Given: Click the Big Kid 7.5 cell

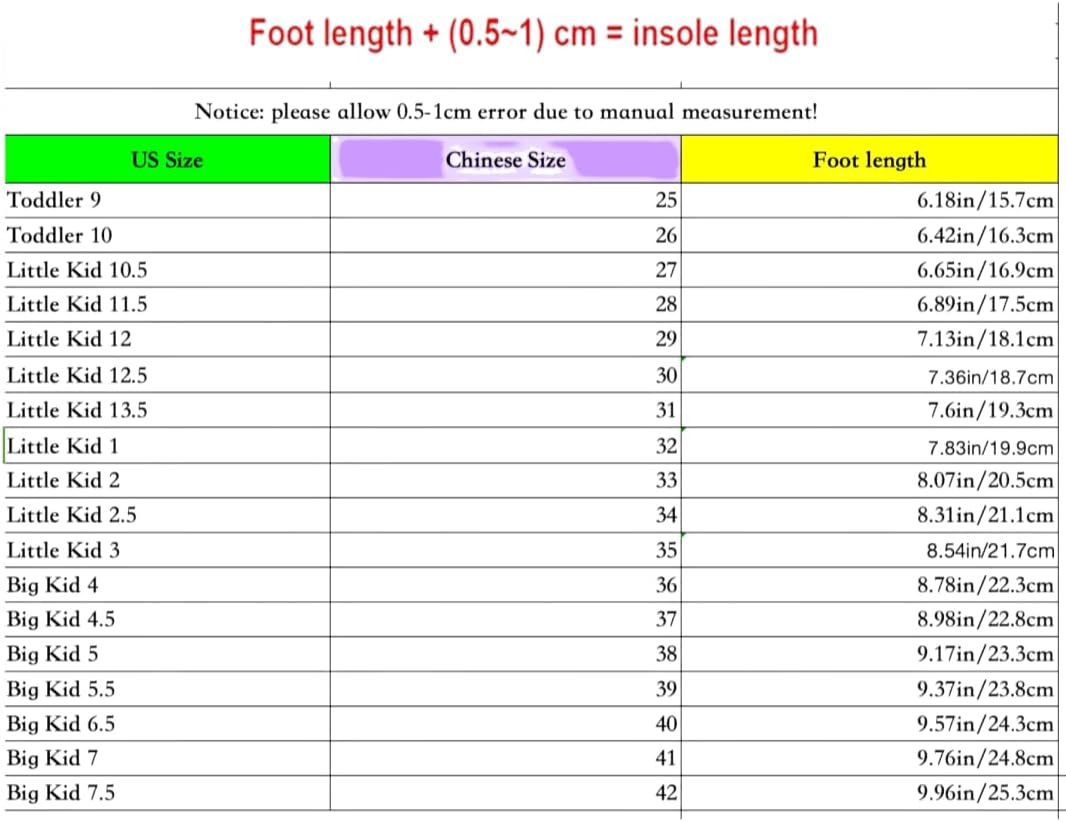Looking at the screenshot, I should [167, 793].
